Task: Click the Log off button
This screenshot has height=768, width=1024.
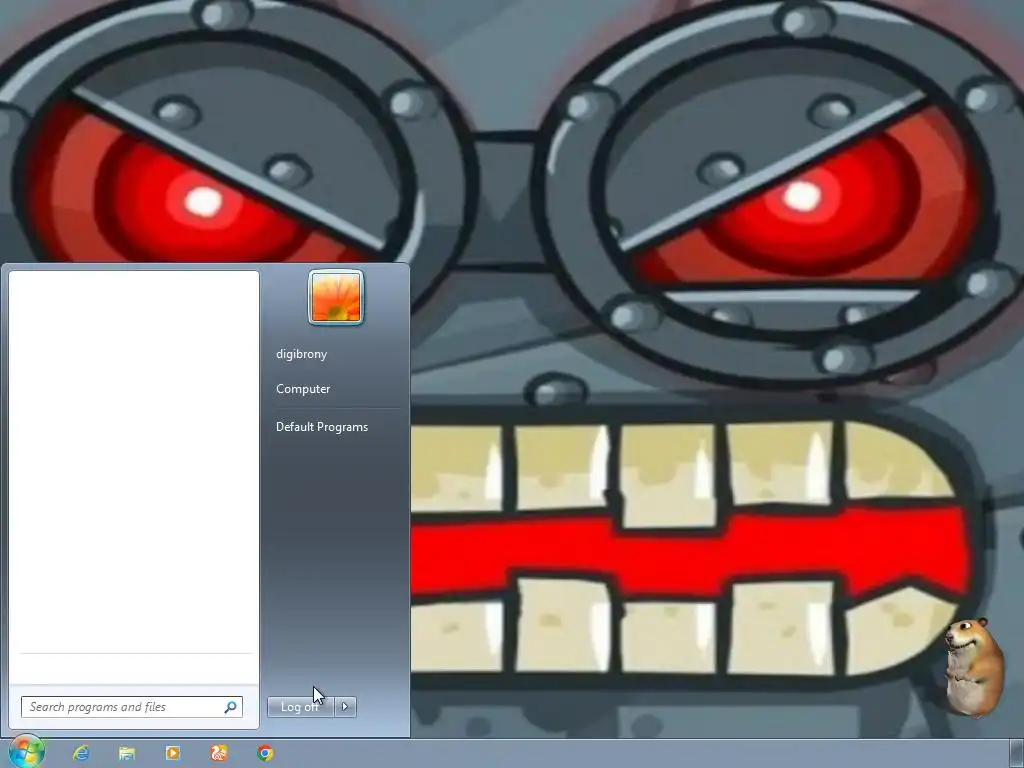Action: (300, 707)
